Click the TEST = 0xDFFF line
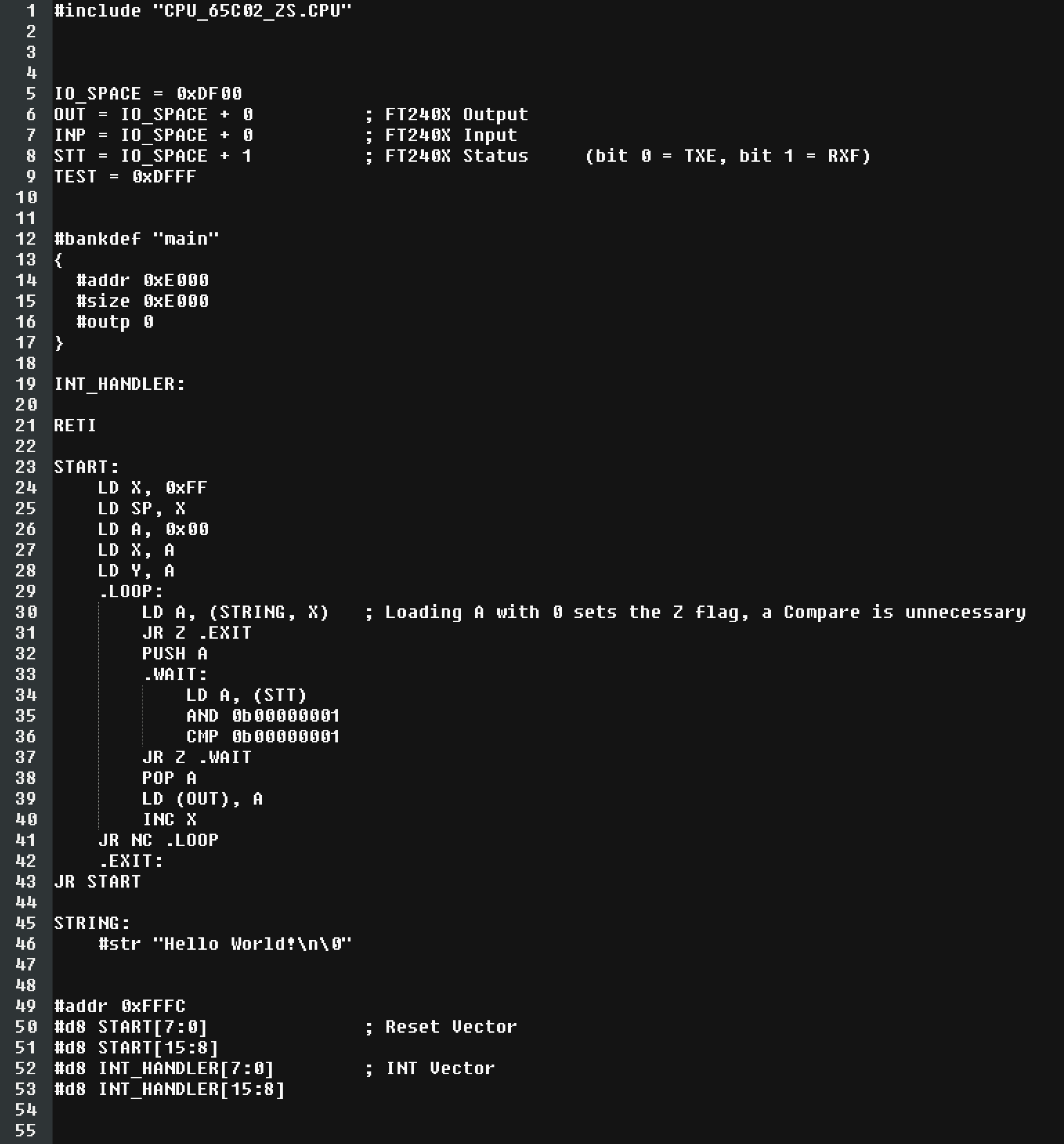This screenshot has height=1144, width=1064. point(124,177)
